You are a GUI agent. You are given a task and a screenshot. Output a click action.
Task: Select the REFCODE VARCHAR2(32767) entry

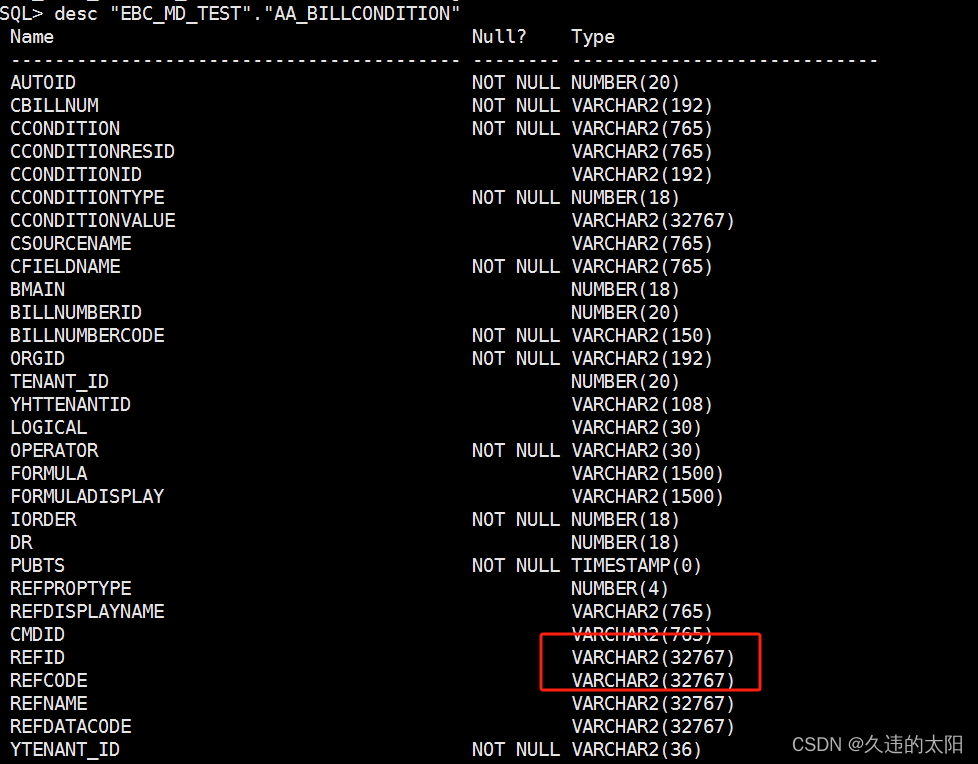[x=652, y=680]
